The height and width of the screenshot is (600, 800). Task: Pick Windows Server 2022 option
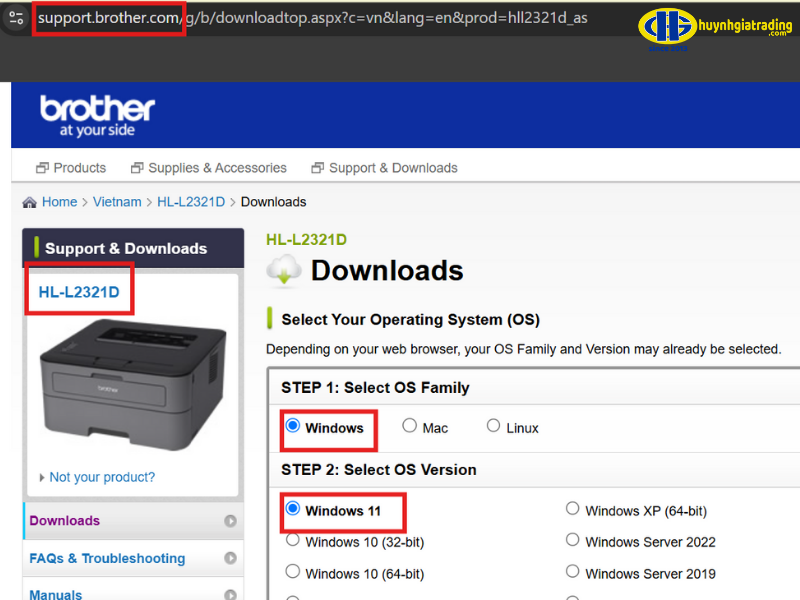pos(573,540)
